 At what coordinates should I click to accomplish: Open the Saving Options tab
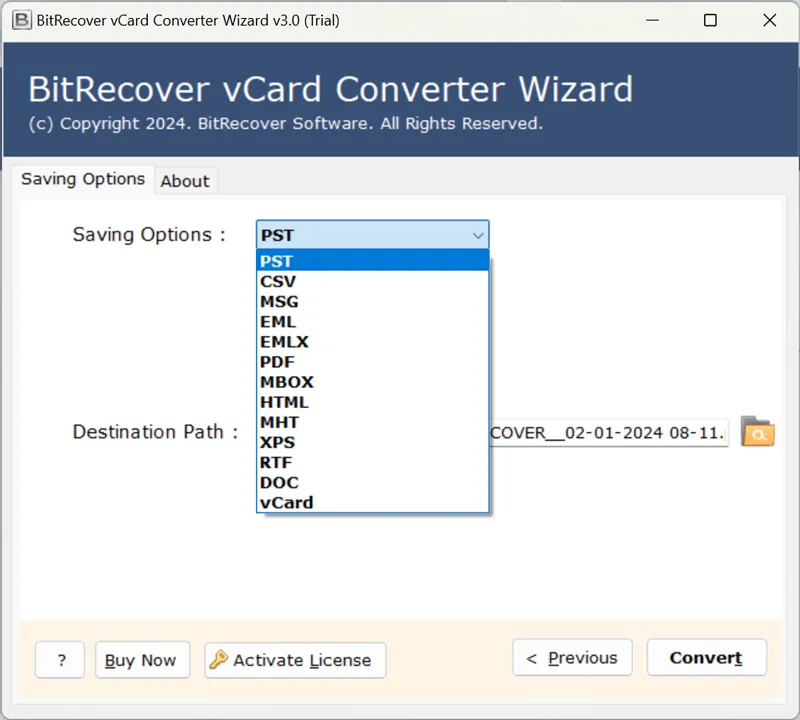coord(83,179)
